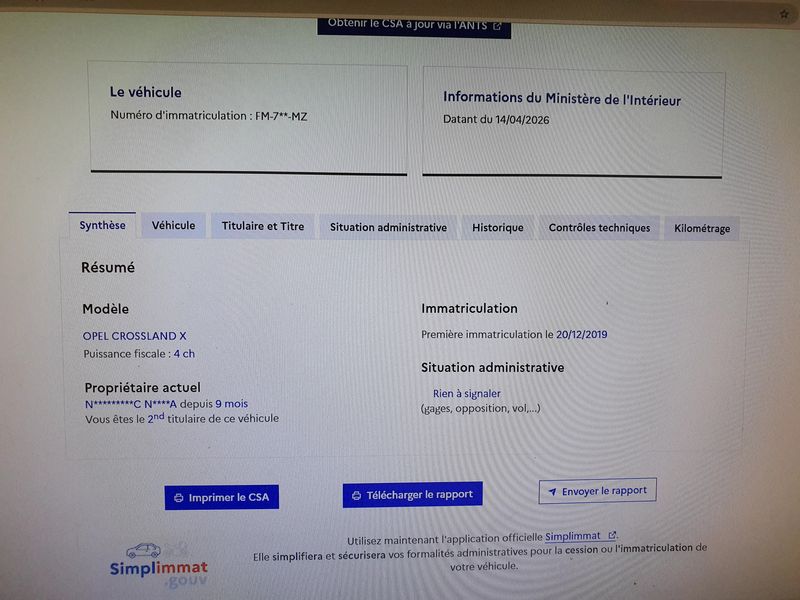Viewport: 800px width, 600px height.
Task: Click Obtenir le CSA à jour via l'ANTS
Action: click(x=414, y=26)
